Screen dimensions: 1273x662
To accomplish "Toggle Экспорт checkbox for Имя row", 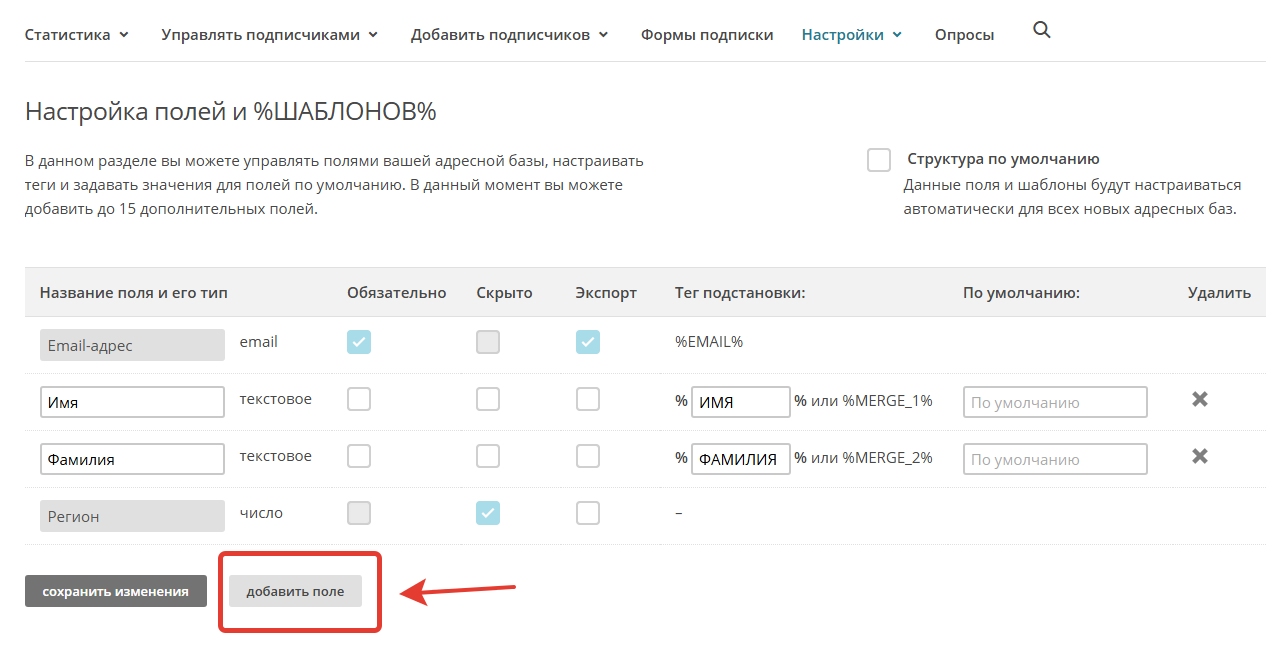I will coord(588,399).
